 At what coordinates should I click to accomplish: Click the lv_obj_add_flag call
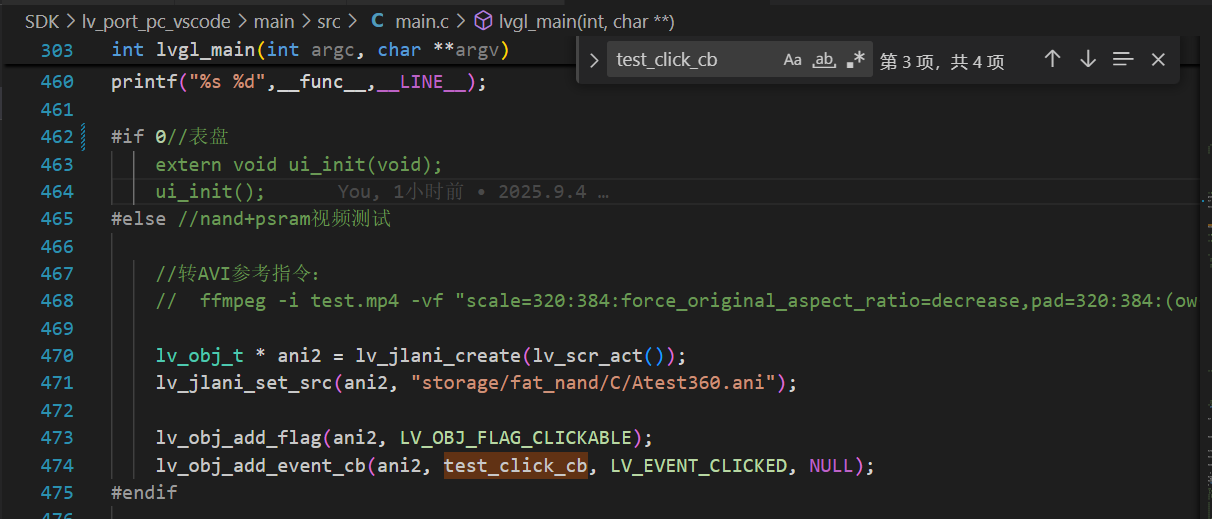pyautogui.click(x=238, y=437)
